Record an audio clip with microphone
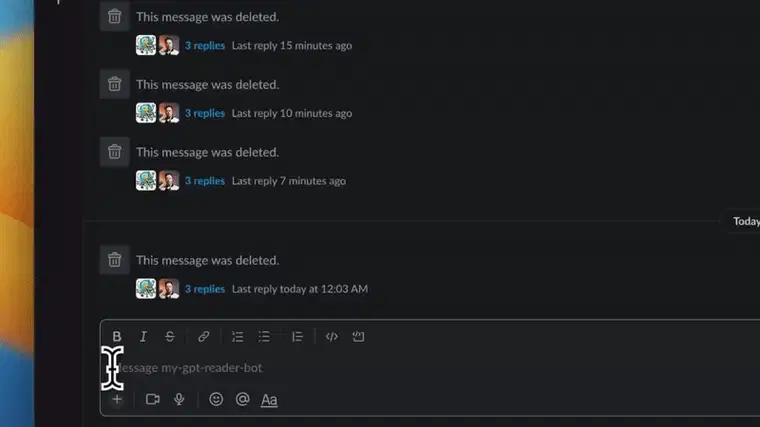Screen dimensions: 760x427 pyautogui.click(x=179, y=399)
